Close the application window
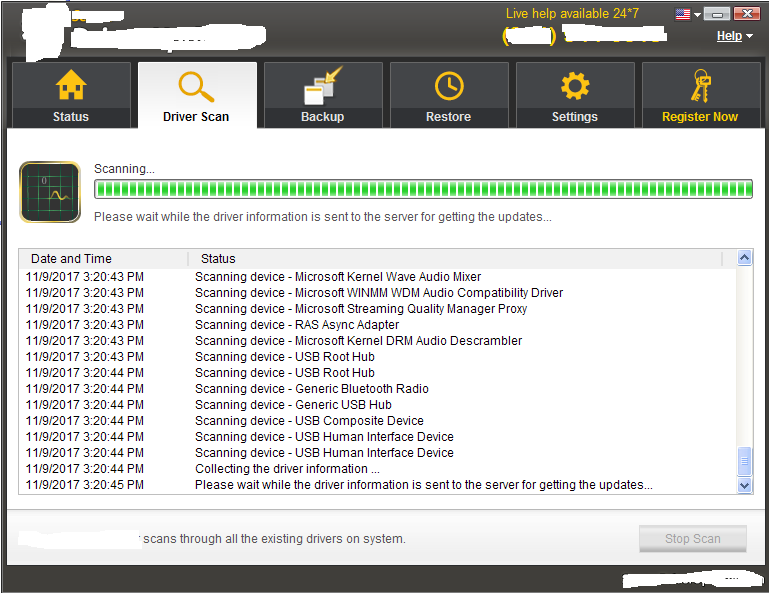Viewport: 769px width, 593px height. (746, 14)
